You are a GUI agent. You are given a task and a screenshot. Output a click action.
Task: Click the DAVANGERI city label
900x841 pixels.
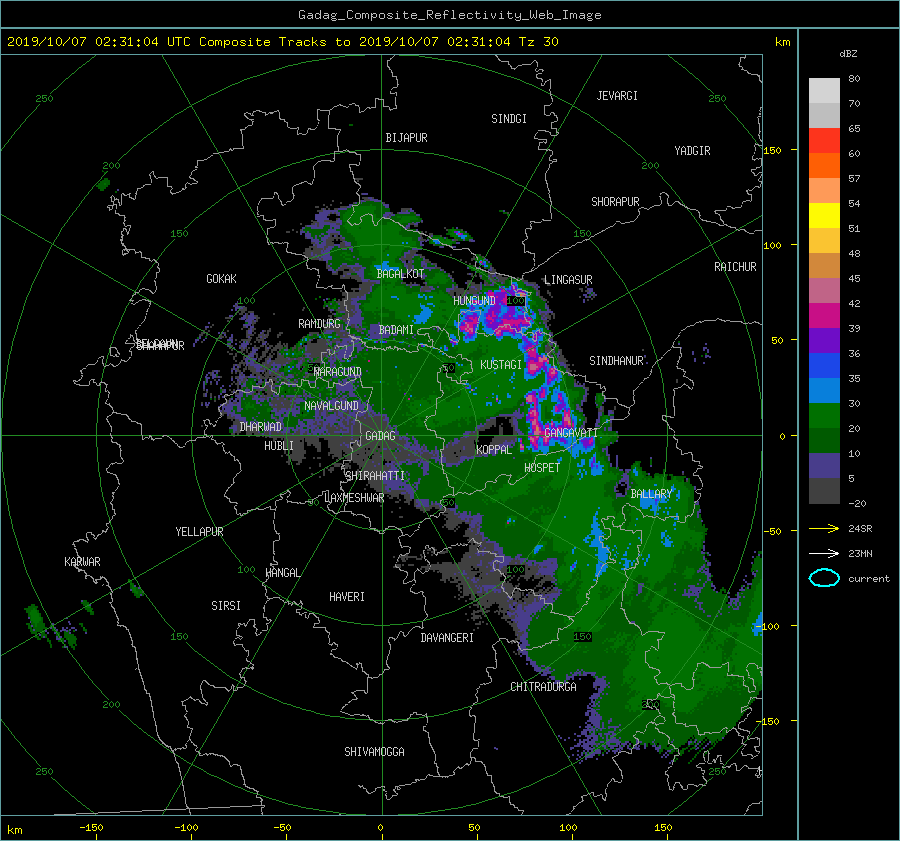[447, 638]
